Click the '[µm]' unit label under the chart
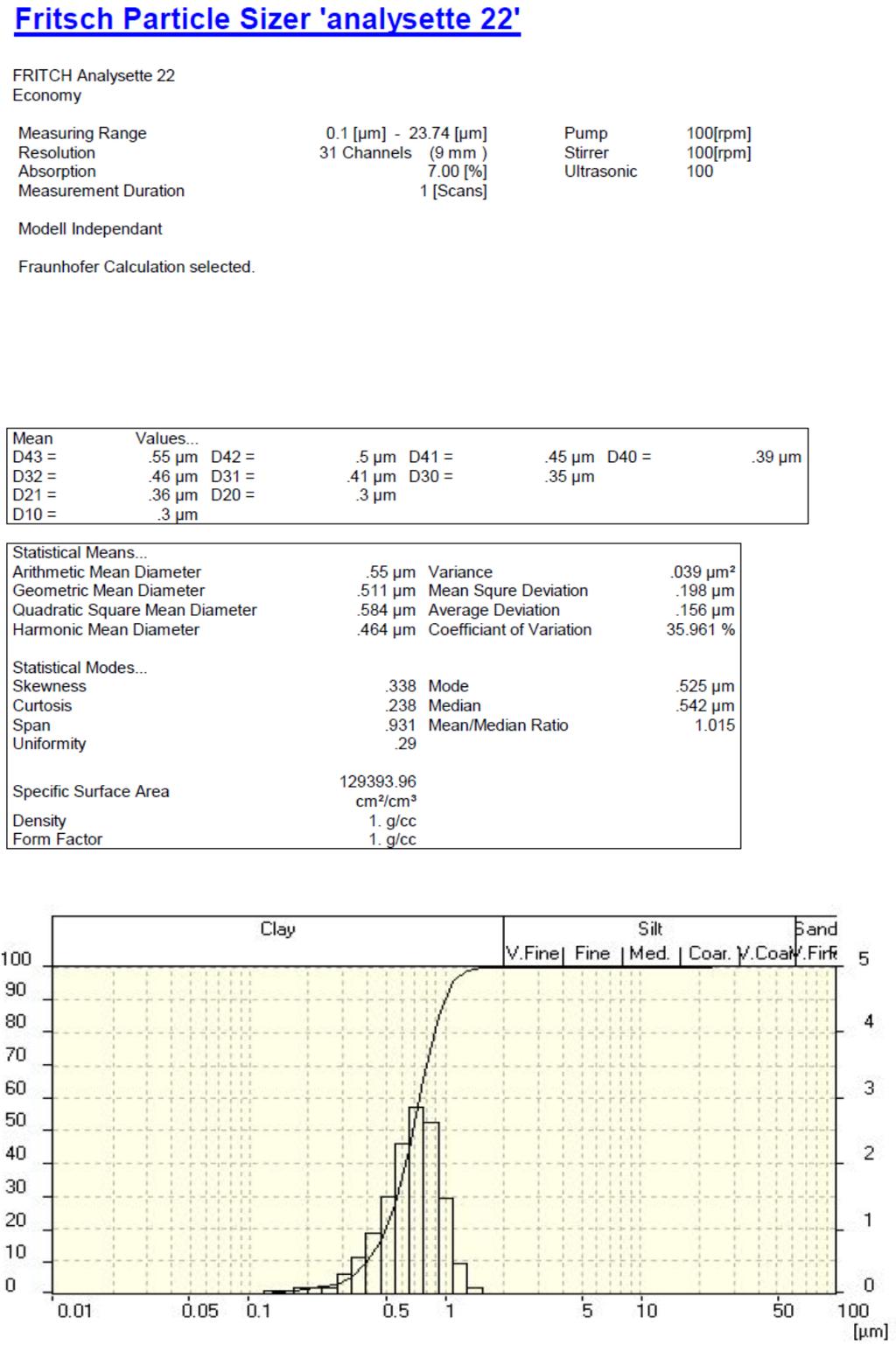 [x=871, y=1333]
